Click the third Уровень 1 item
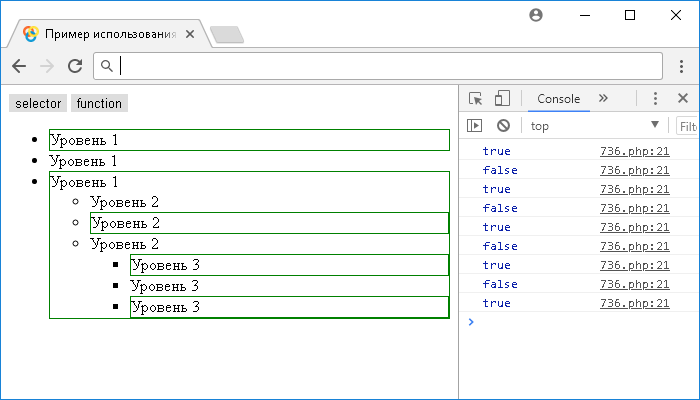 coord(84,182)
